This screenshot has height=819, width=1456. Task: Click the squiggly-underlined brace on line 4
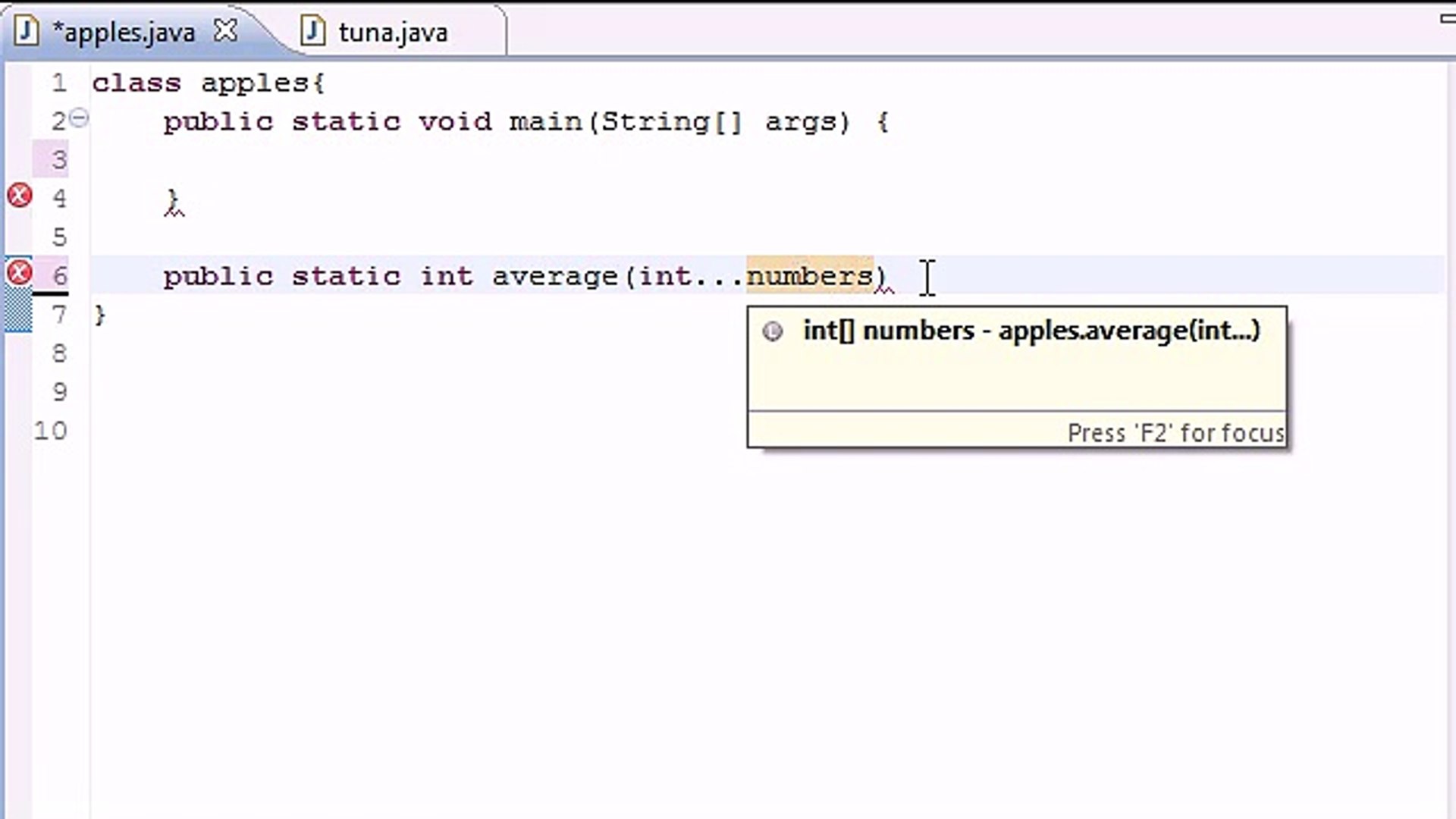(172, 201)
